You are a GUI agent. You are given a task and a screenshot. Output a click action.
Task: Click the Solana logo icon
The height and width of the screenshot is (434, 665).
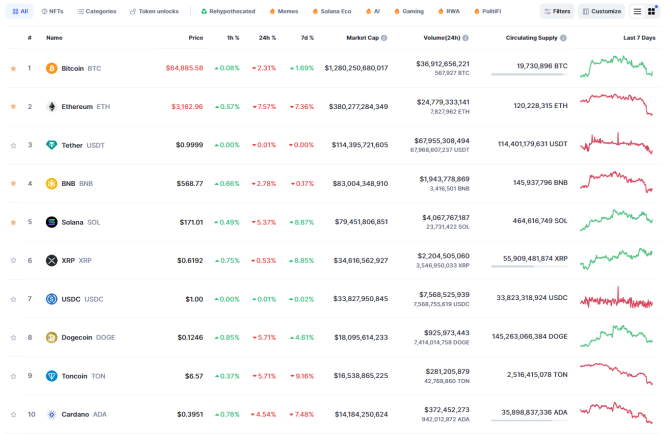pos(51,222)
